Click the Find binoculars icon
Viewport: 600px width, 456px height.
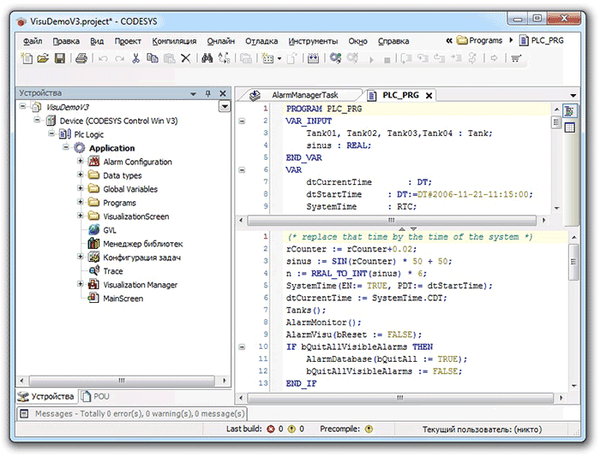click(x=208, y=59)
